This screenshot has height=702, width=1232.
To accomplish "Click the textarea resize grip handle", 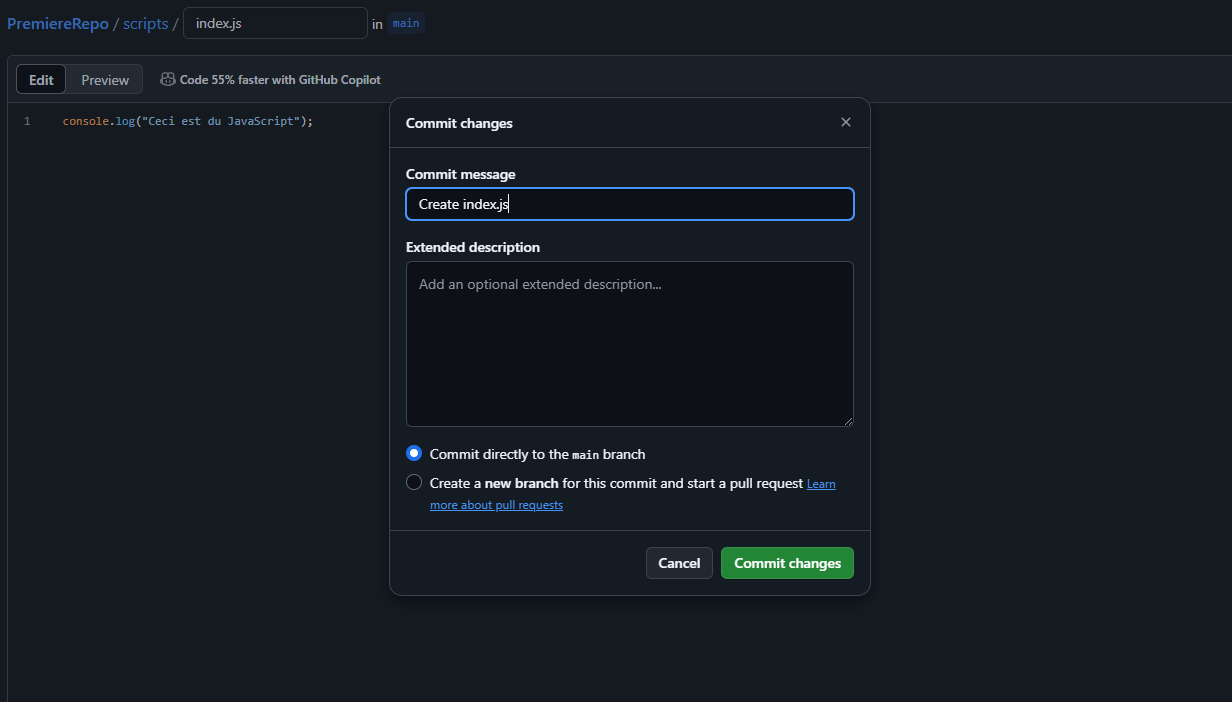I will click(849, 423).
